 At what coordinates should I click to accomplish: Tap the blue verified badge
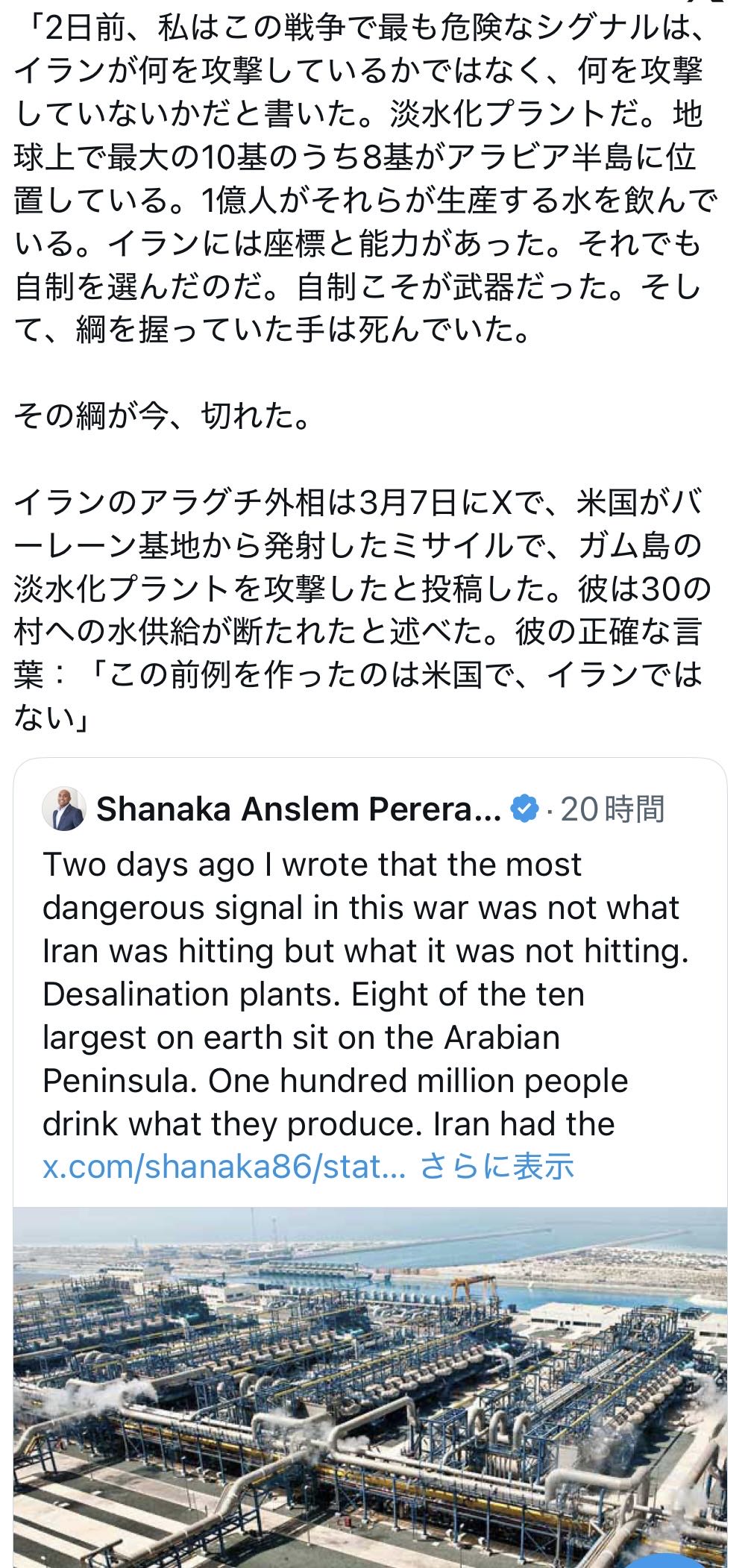524,809
